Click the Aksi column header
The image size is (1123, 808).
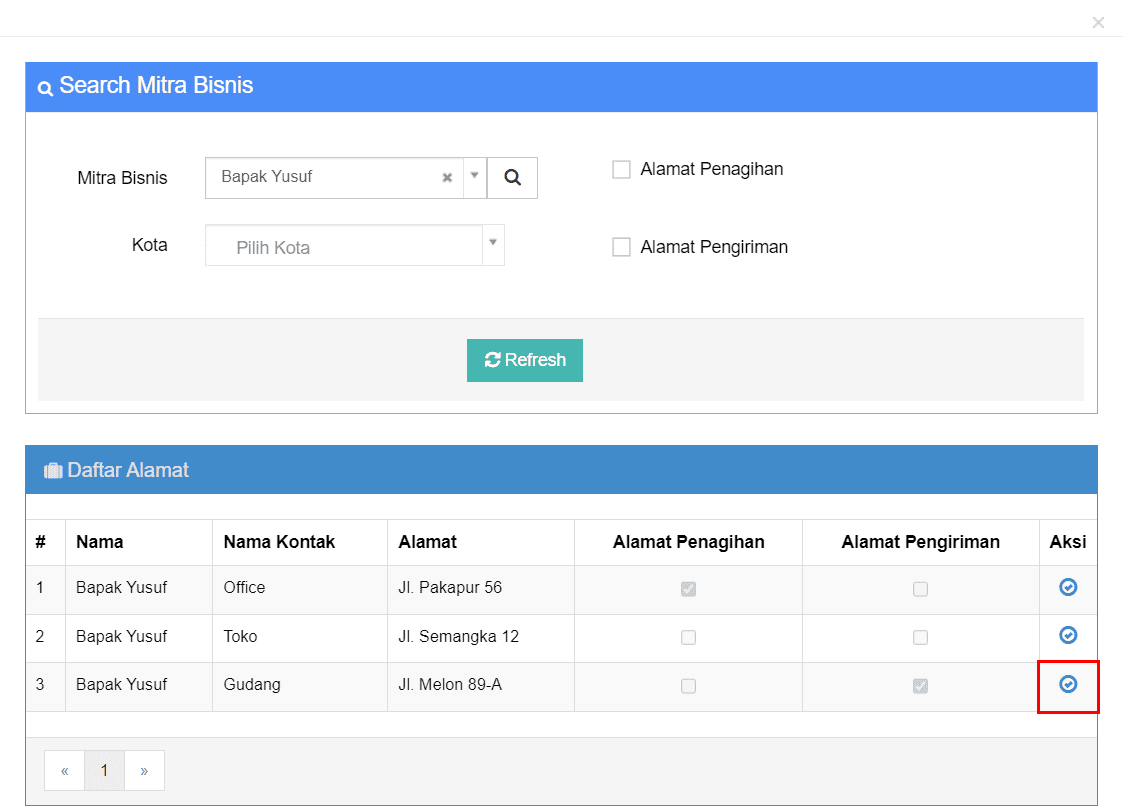tap(1068, 542)
